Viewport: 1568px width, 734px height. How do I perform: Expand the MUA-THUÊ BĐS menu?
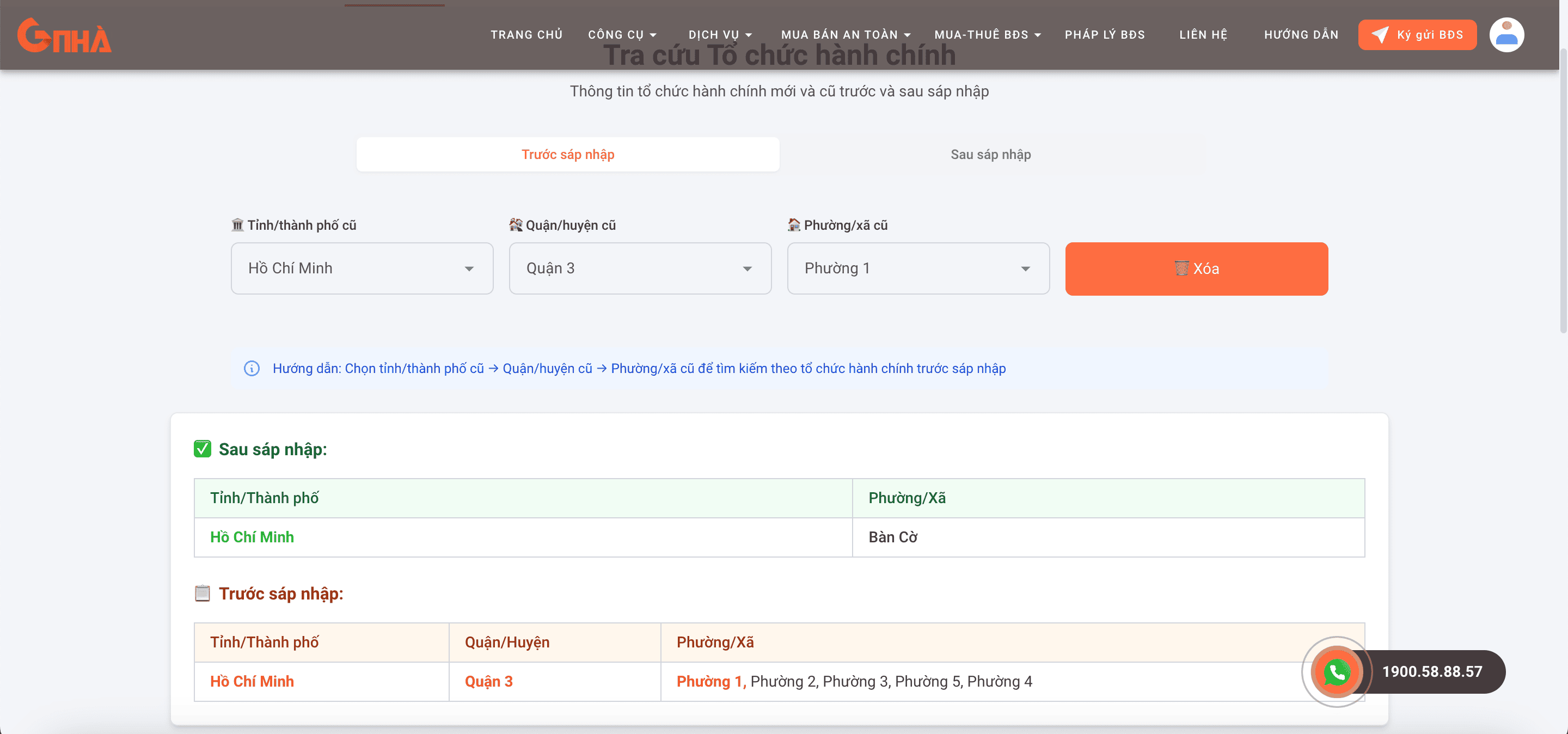coord(987,35)
